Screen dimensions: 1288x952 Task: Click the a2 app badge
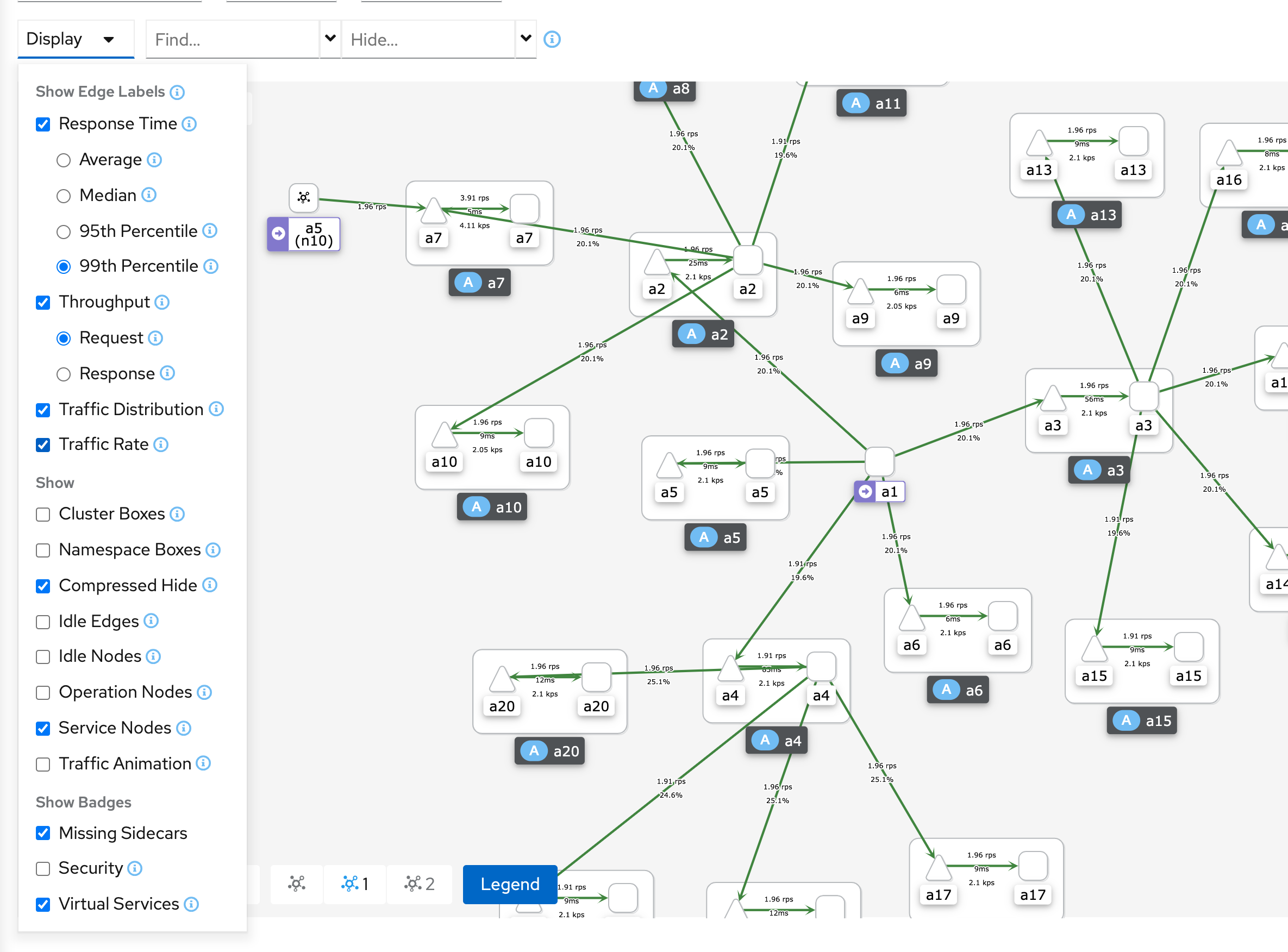tap(703, 334)
